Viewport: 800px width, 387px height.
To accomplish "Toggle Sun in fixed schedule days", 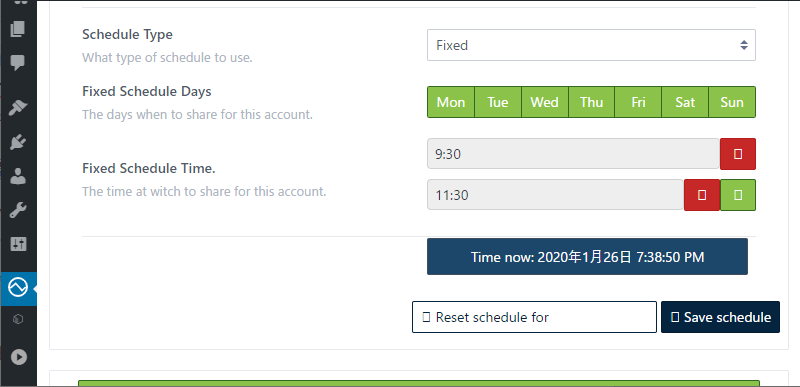I will (732, 102).
